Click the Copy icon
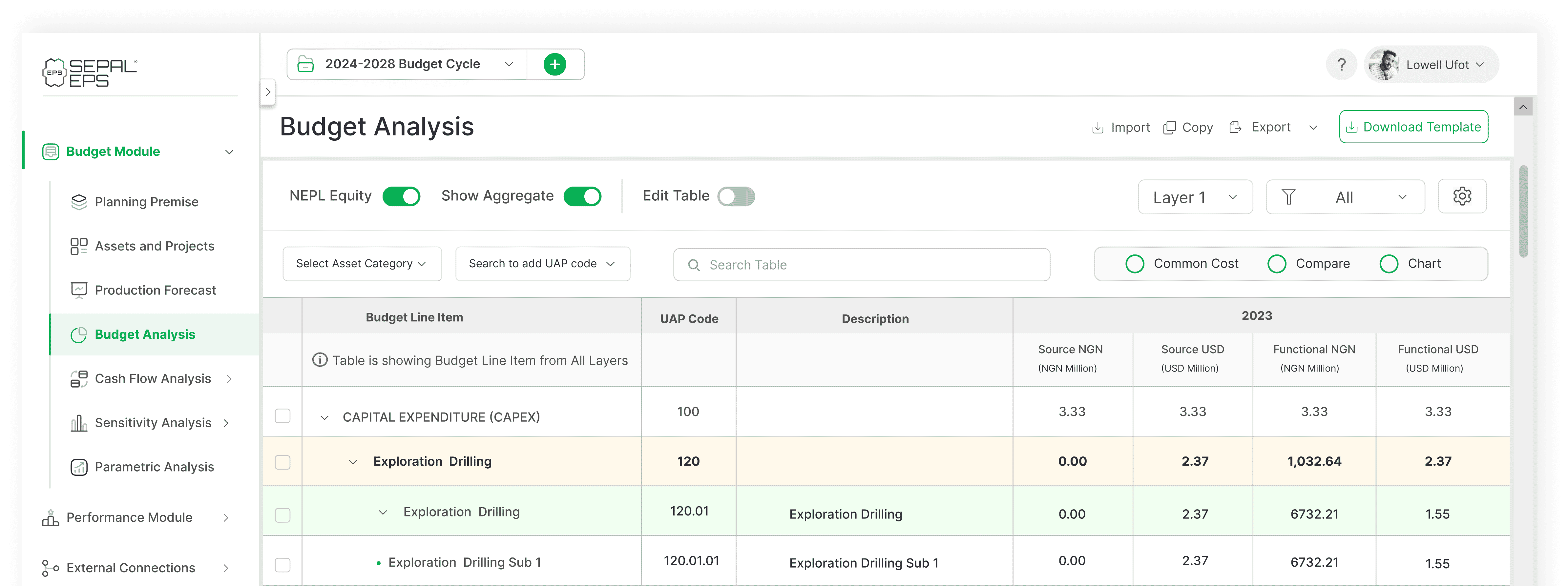 tap(1169, 128)
